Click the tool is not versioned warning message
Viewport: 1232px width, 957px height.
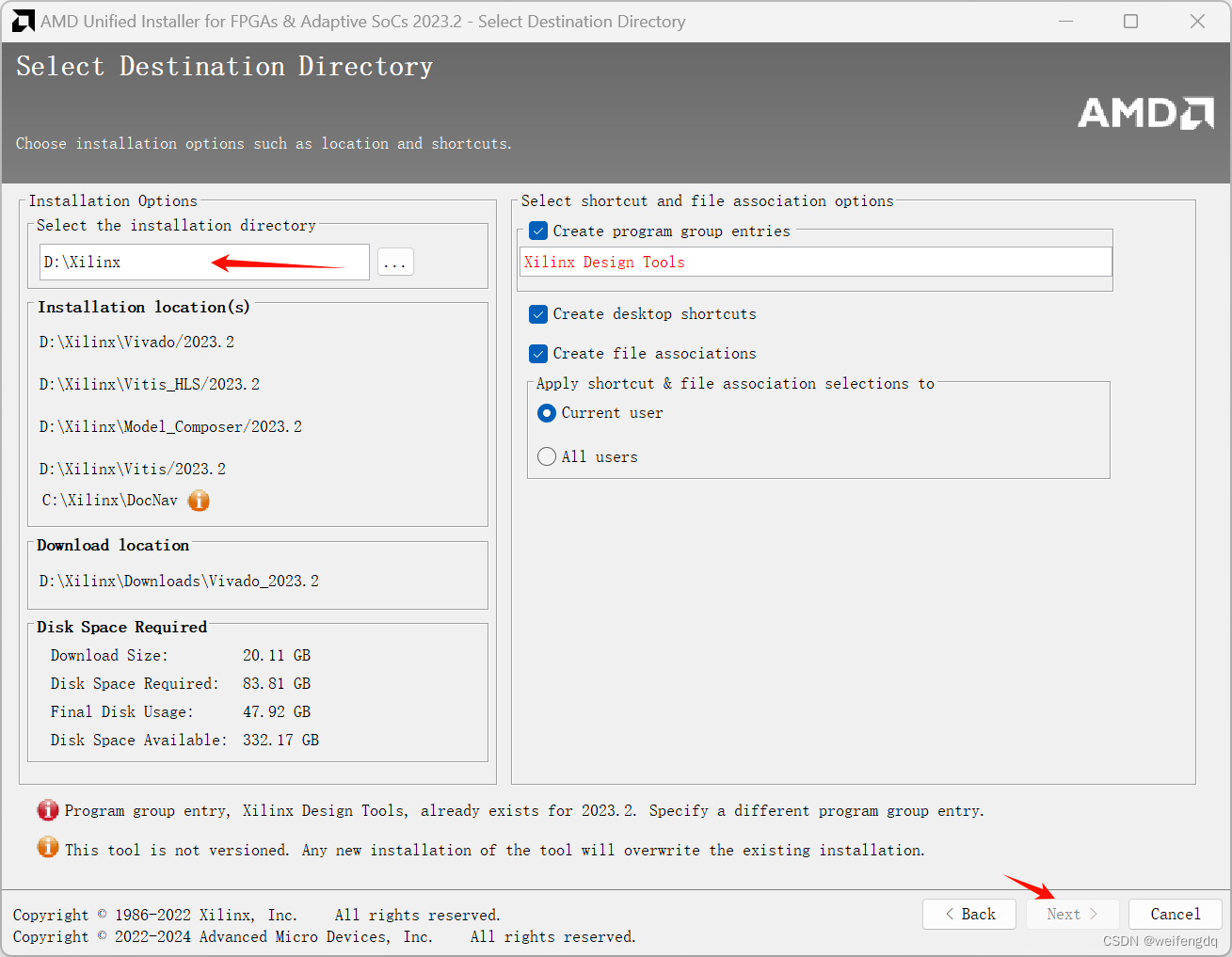pos(495,850)
